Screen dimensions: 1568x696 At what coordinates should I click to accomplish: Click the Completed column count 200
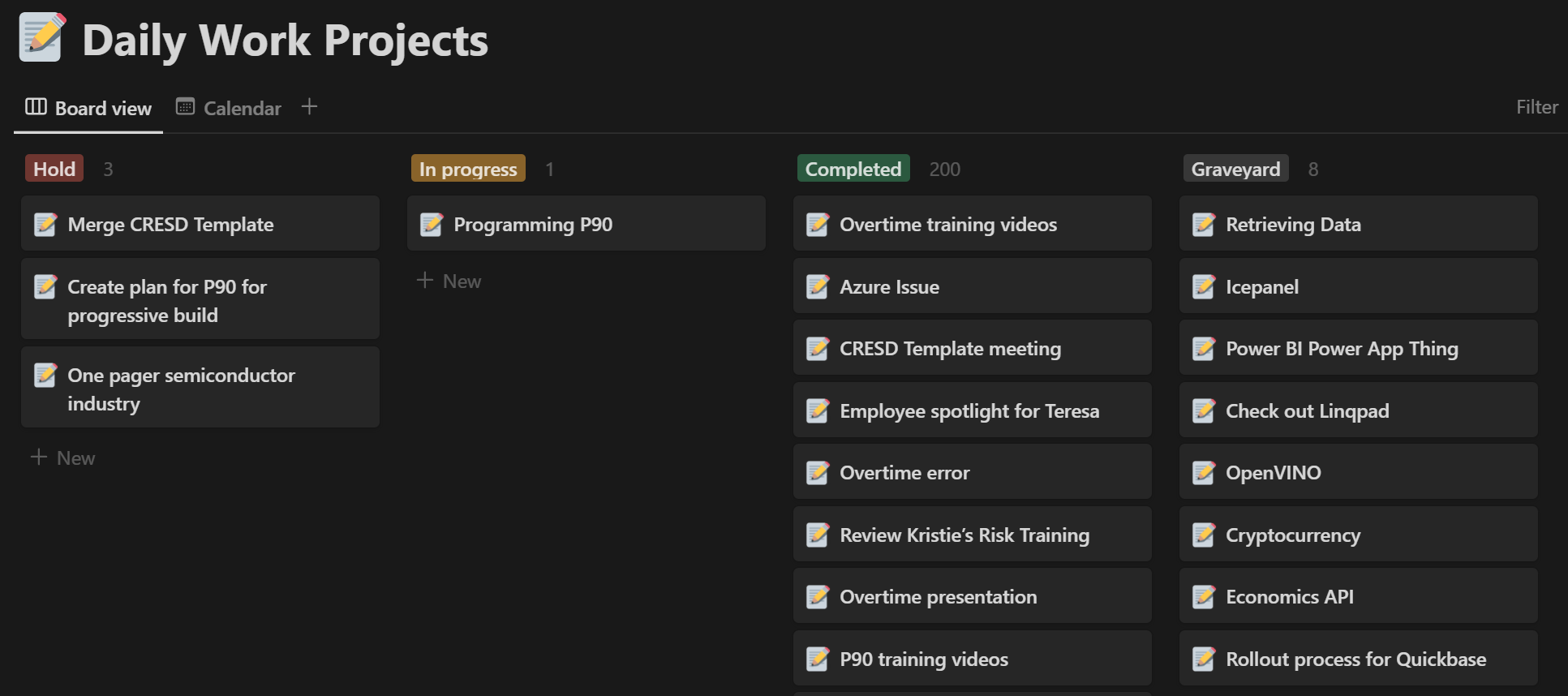944,169
